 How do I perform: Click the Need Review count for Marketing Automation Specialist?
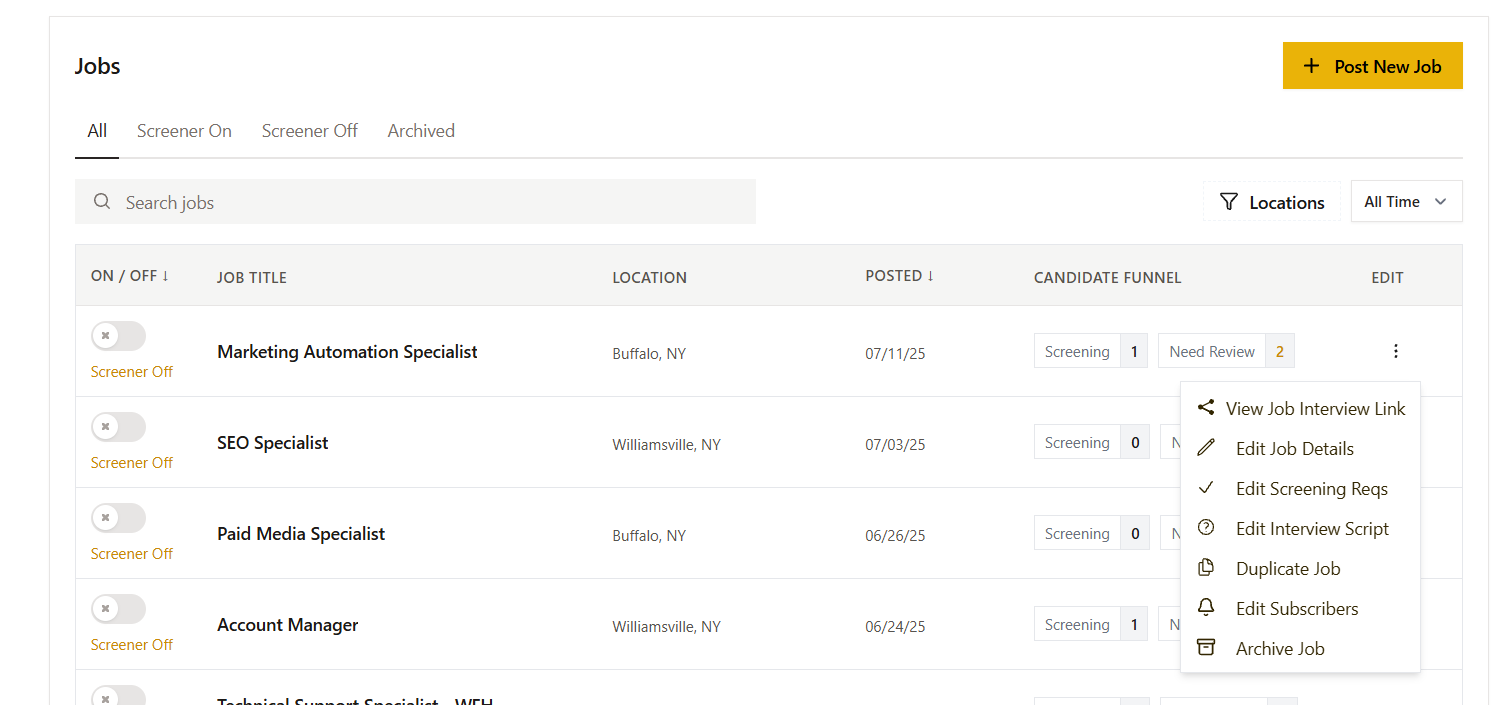1279,352
